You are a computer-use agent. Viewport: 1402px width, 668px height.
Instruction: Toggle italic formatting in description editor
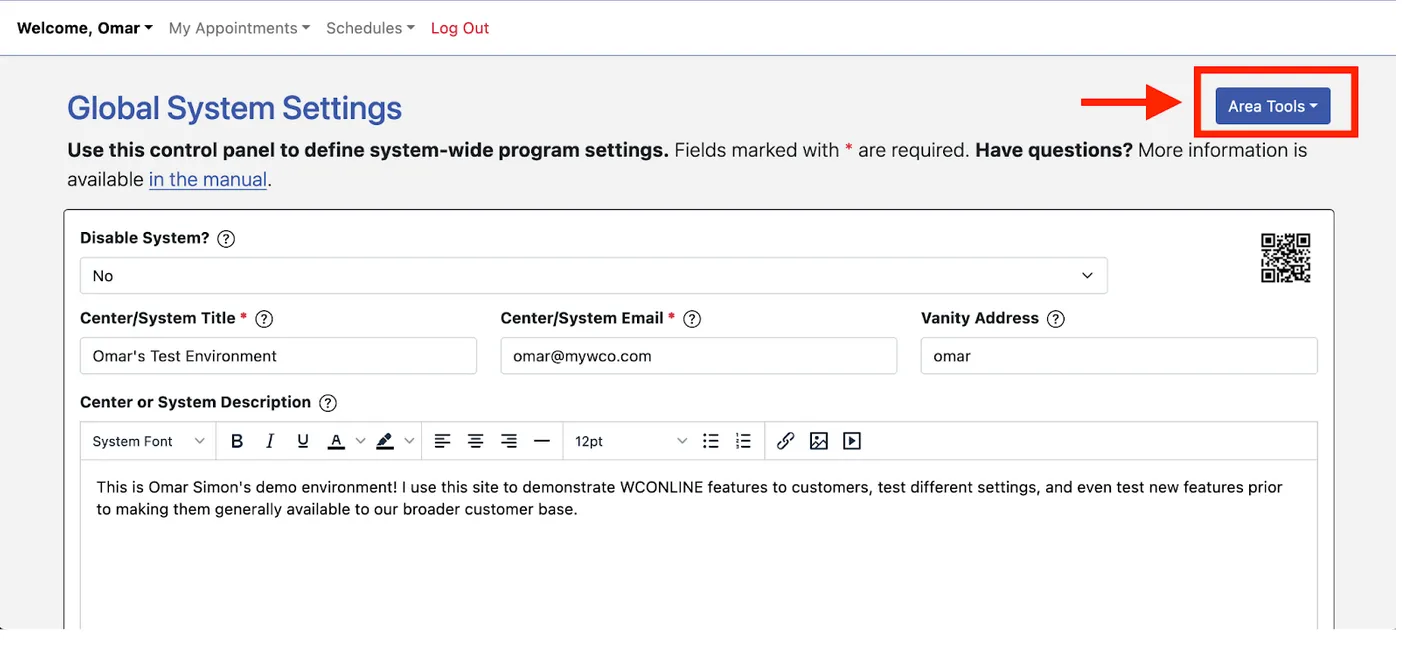click(270, 441)
